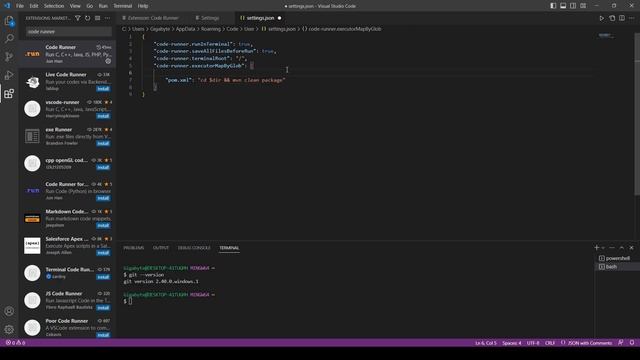Click unsaved dot on settings.json tab
Image resolution: width=640 pixels, height=360 pixels.
pos(279,18)
